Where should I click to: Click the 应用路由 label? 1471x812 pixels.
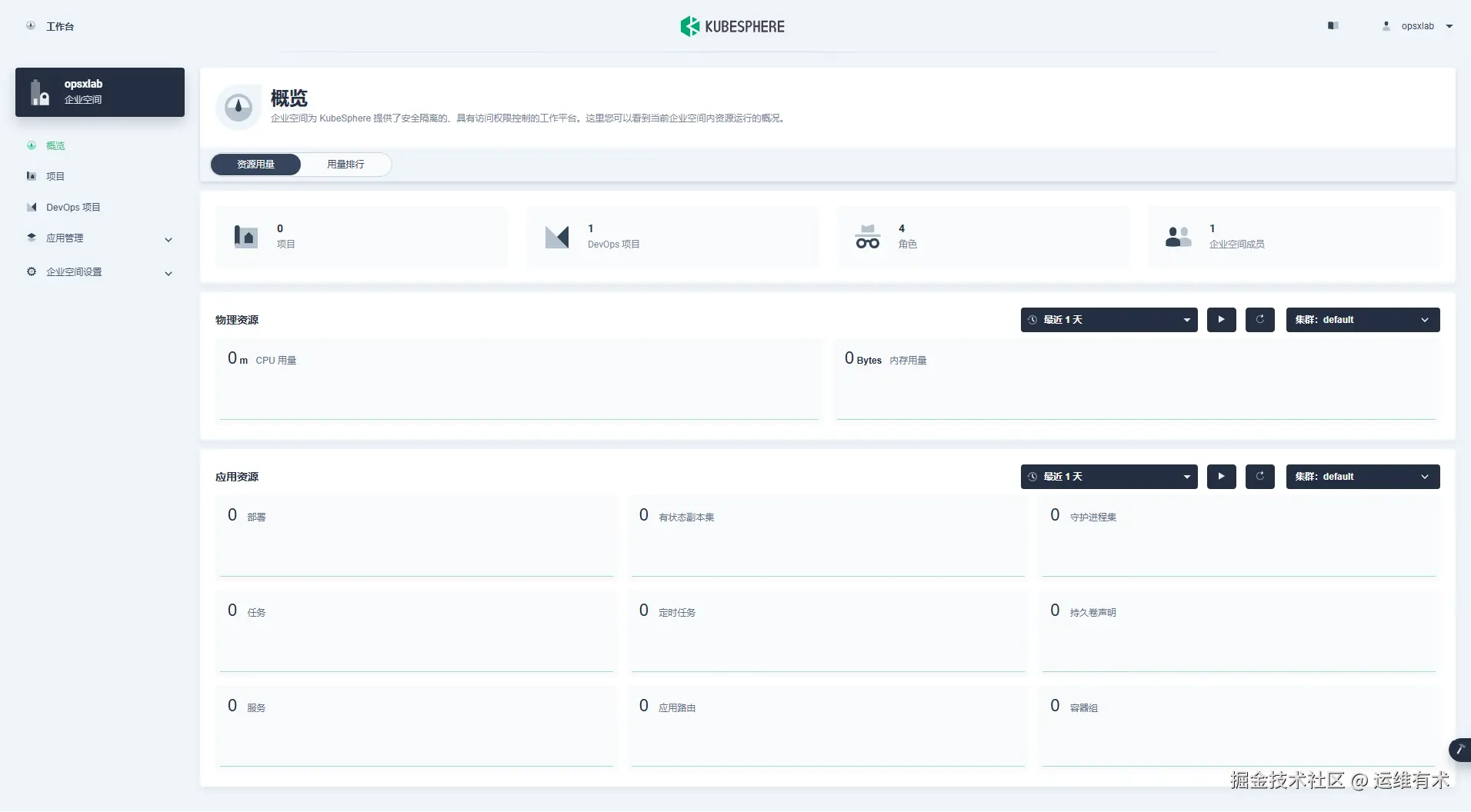point(677,708)
